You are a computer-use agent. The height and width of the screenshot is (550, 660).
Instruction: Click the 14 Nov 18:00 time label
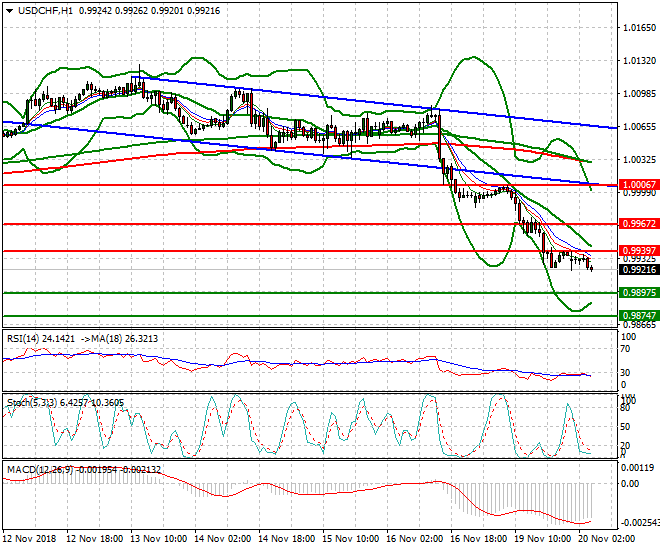click(x=287, y=539)
